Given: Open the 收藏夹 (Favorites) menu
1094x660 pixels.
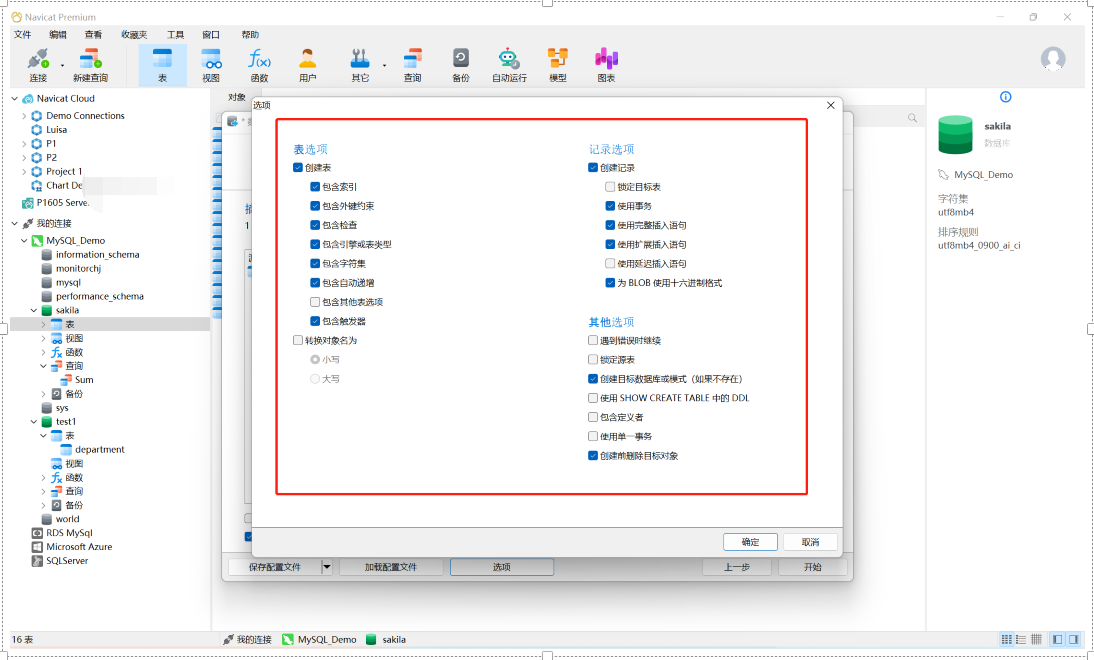Looking at the screenshot, I should (x=134, y=34).
